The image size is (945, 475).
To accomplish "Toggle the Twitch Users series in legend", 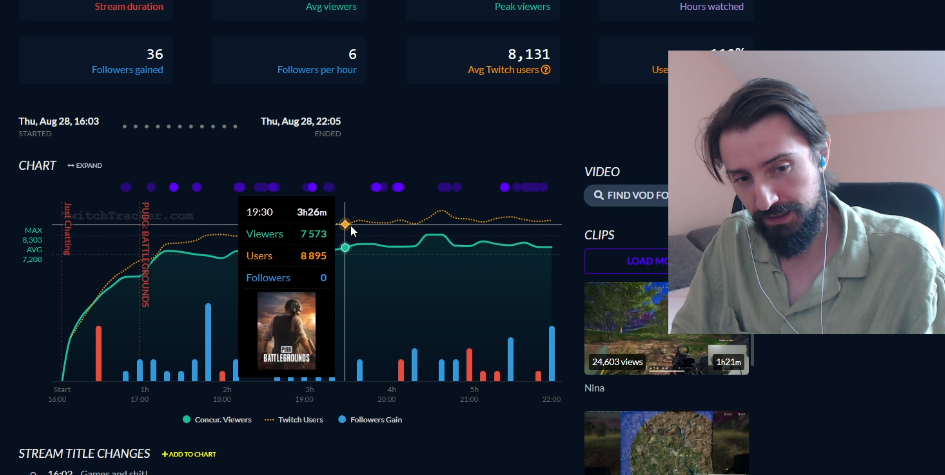I will point(294,420).
